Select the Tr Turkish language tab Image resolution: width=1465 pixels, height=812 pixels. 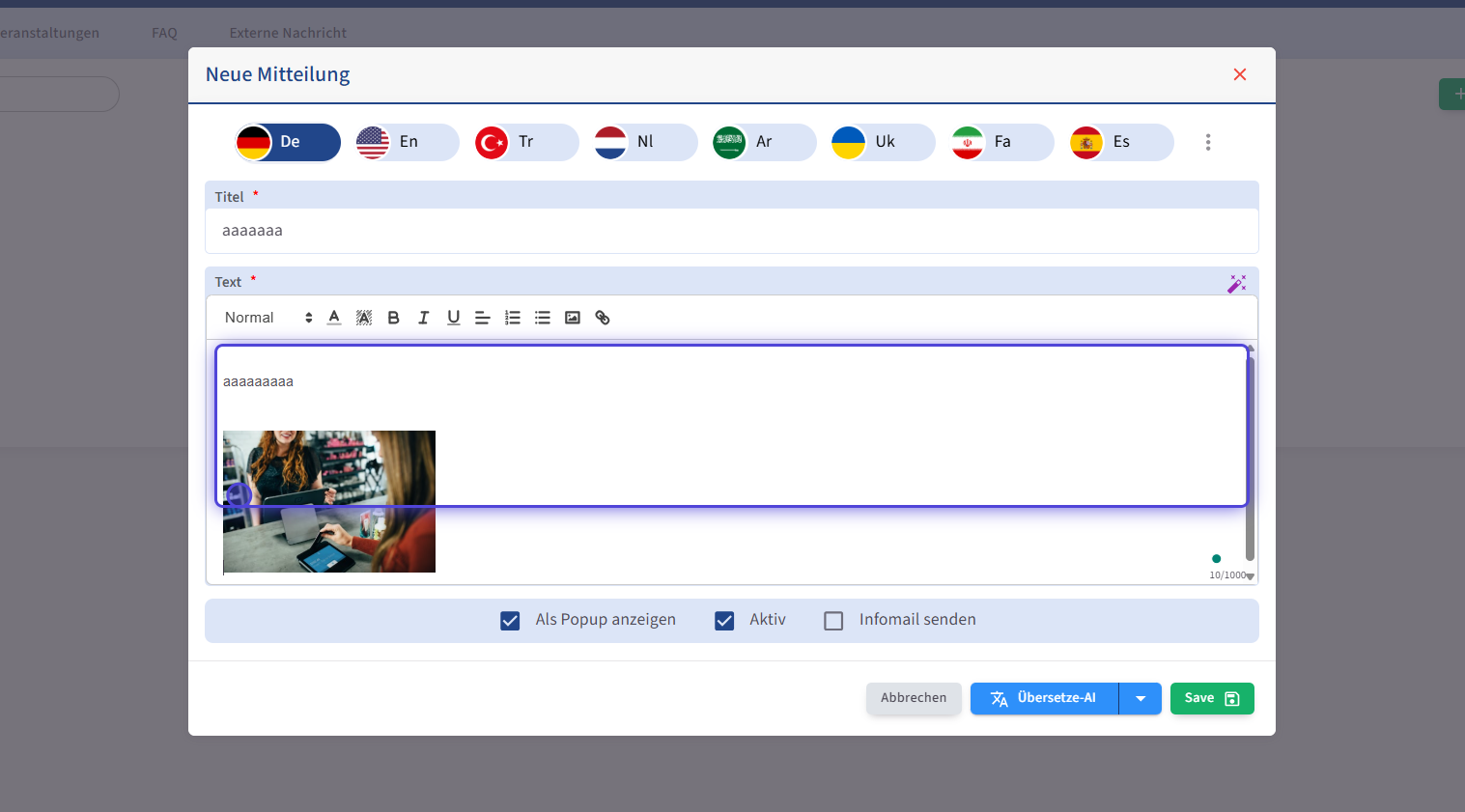tap(525, 142)
